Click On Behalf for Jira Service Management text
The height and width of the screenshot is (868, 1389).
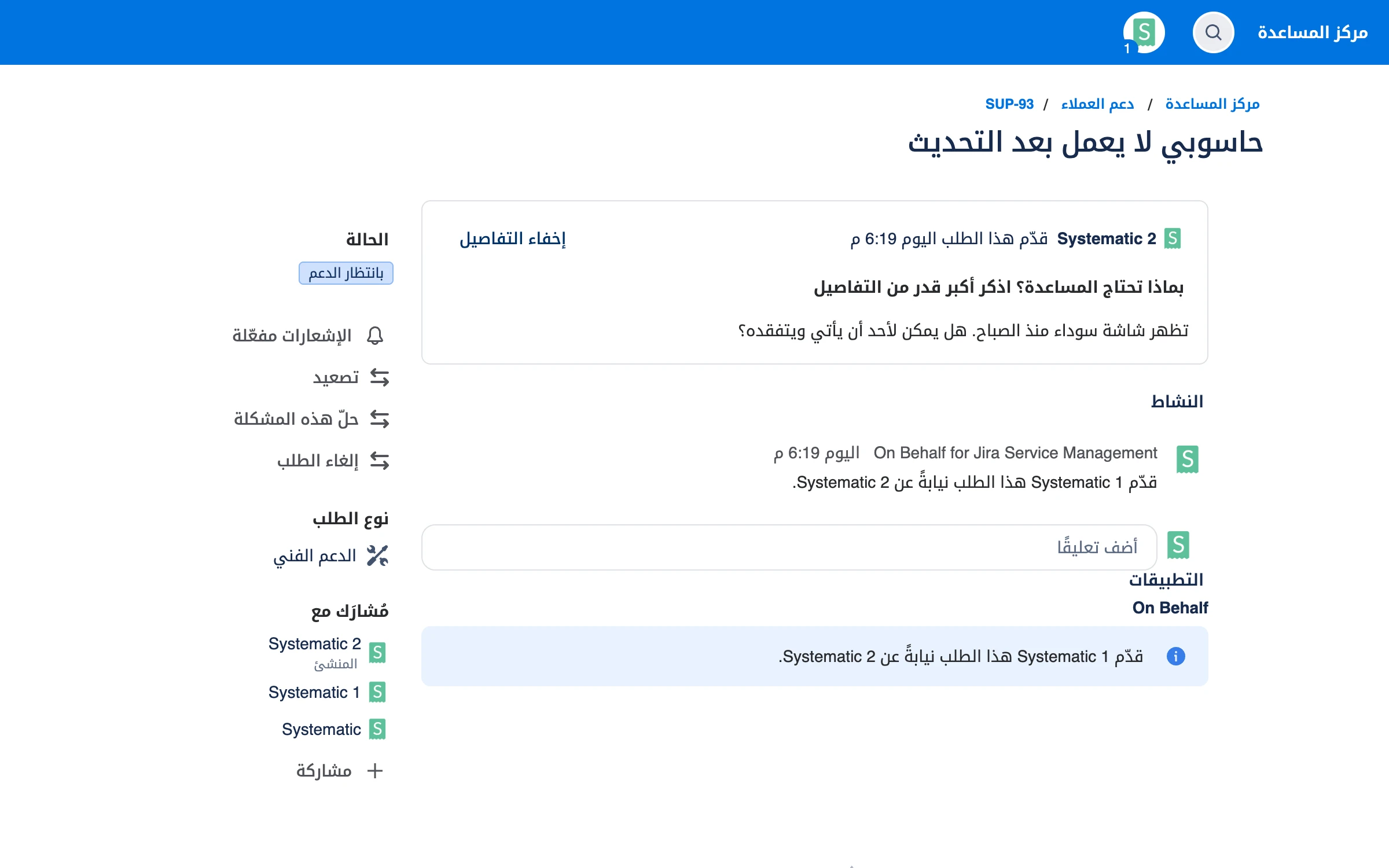pyautogui.click(x=1016, y=453)
